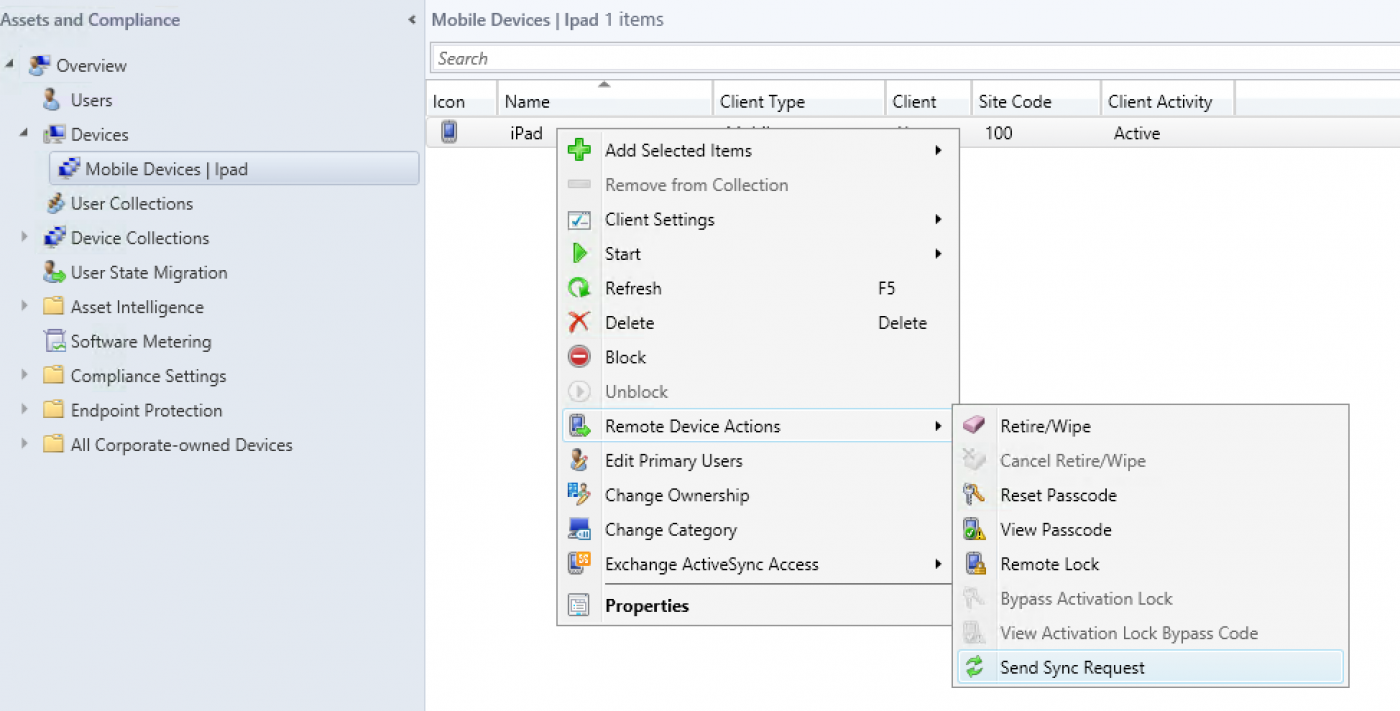Select the Refresh icon in the context menu
Screen dimensions: 1400x711
pyautogui.click(x=580, y=288)
